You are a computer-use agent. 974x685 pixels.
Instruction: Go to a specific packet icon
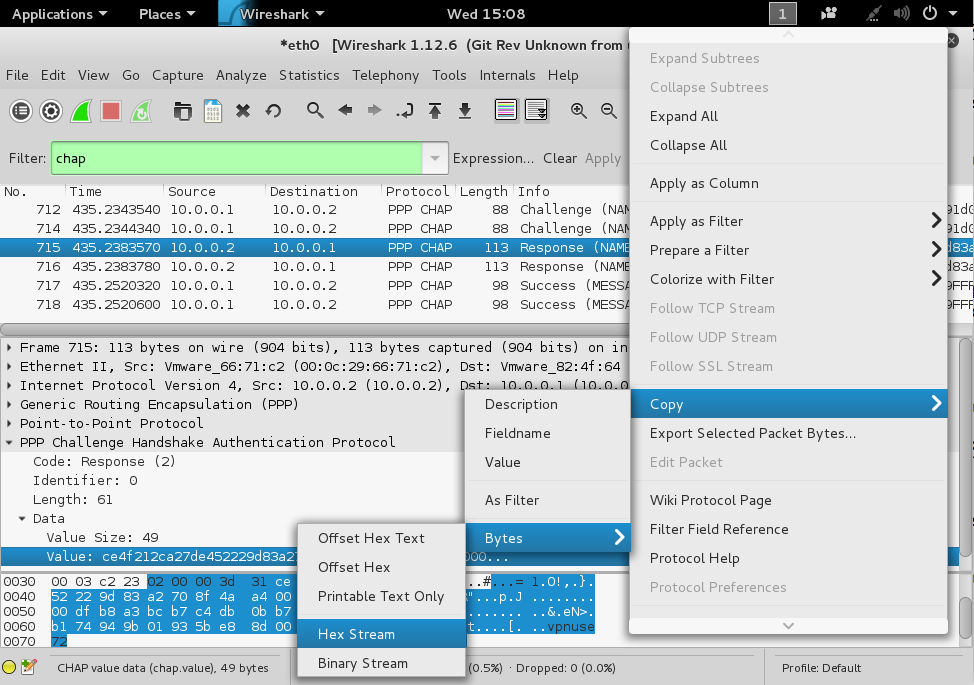click(x=405, y=111)
